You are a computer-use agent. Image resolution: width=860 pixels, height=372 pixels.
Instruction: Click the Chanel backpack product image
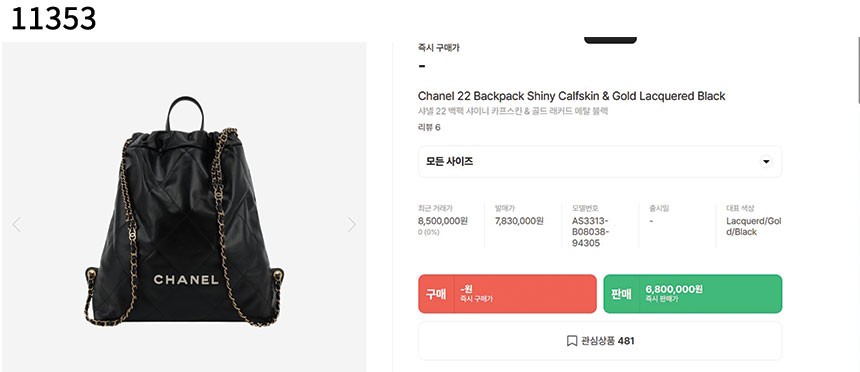coord(184,211)
